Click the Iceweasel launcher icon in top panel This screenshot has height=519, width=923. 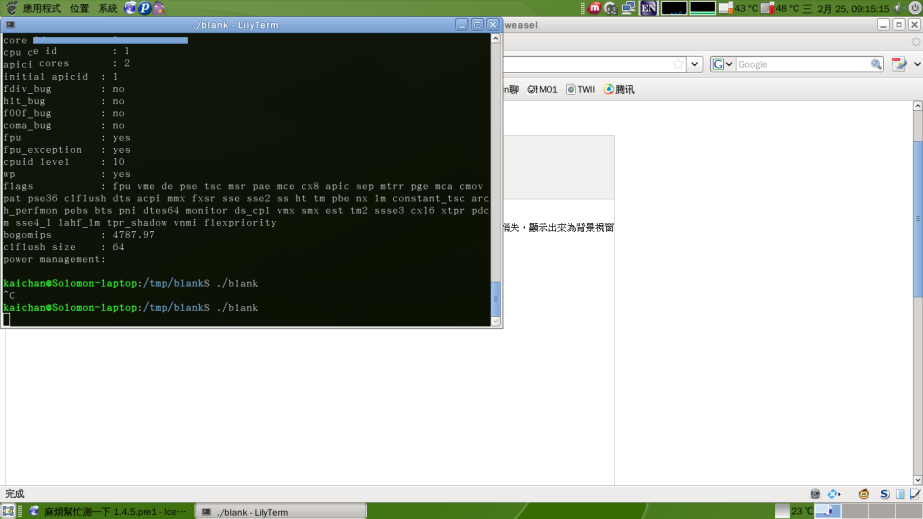130,8
